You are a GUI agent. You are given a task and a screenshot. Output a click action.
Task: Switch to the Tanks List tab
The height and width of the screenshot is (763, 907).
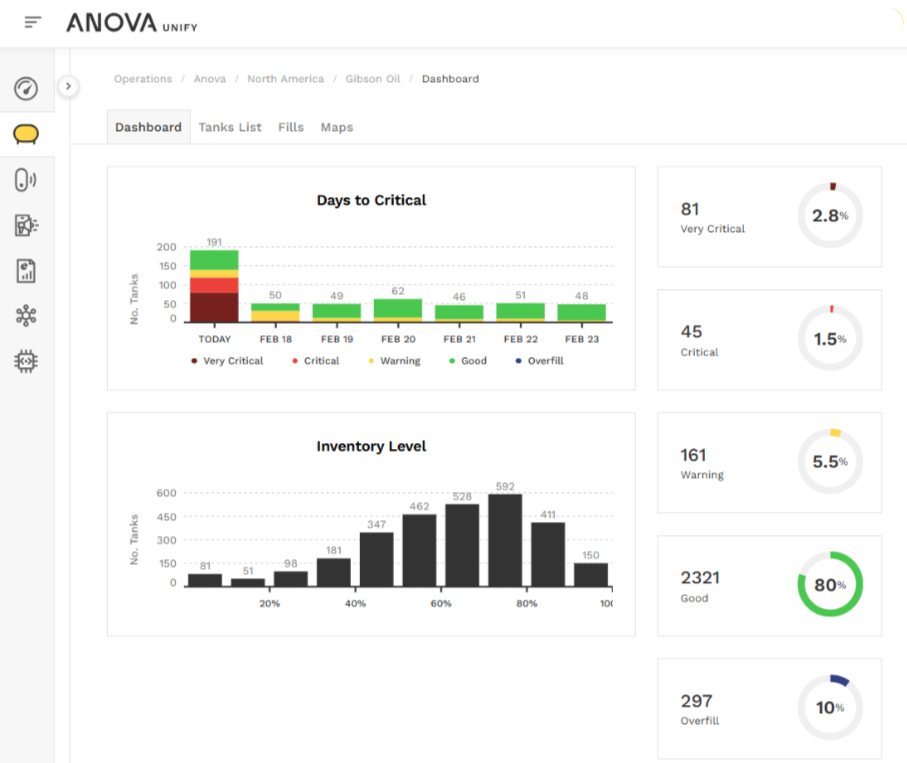coord(230,127)
